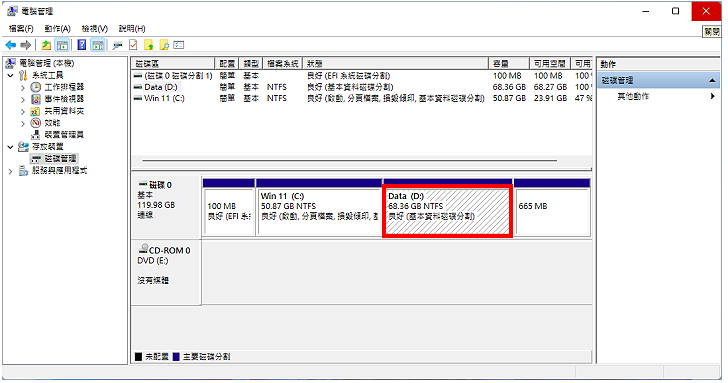The height and width of the screenshot is (383, 728).
Task: Open the 檔案(F) menu
Action: click(x=21, y=28)
